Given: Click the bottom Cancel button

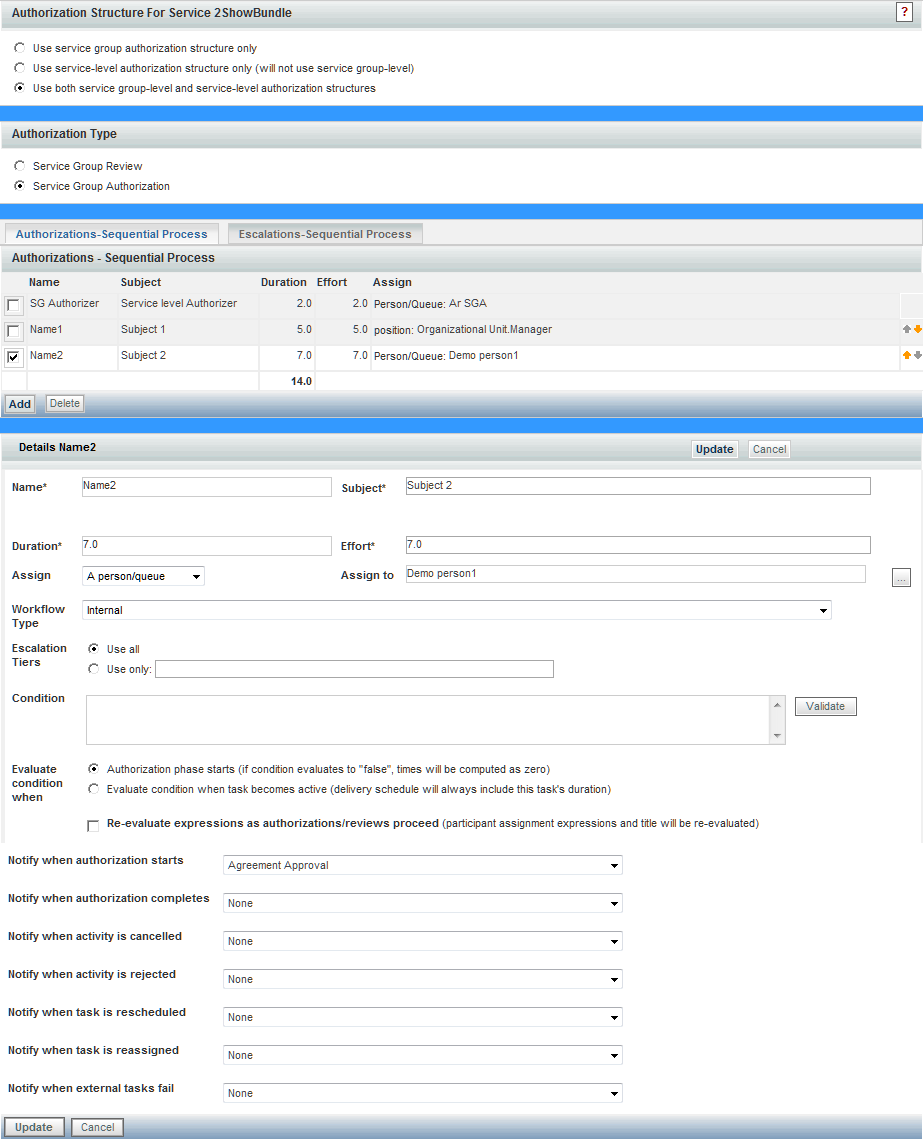Looking at the screenshot, I should click(x=97, y=1127).
